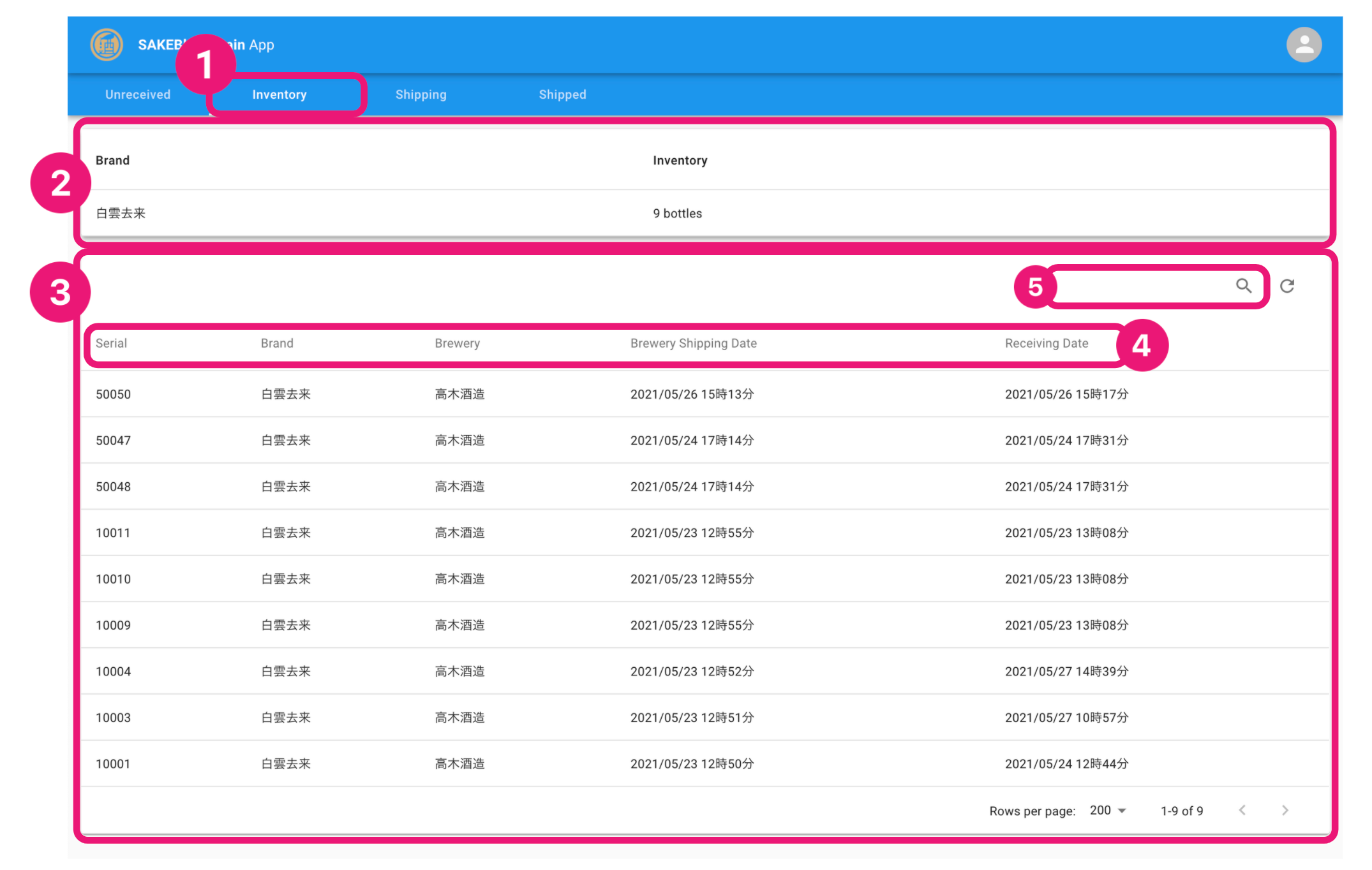
Task: Go to next page arrow
Action: 1285,810
